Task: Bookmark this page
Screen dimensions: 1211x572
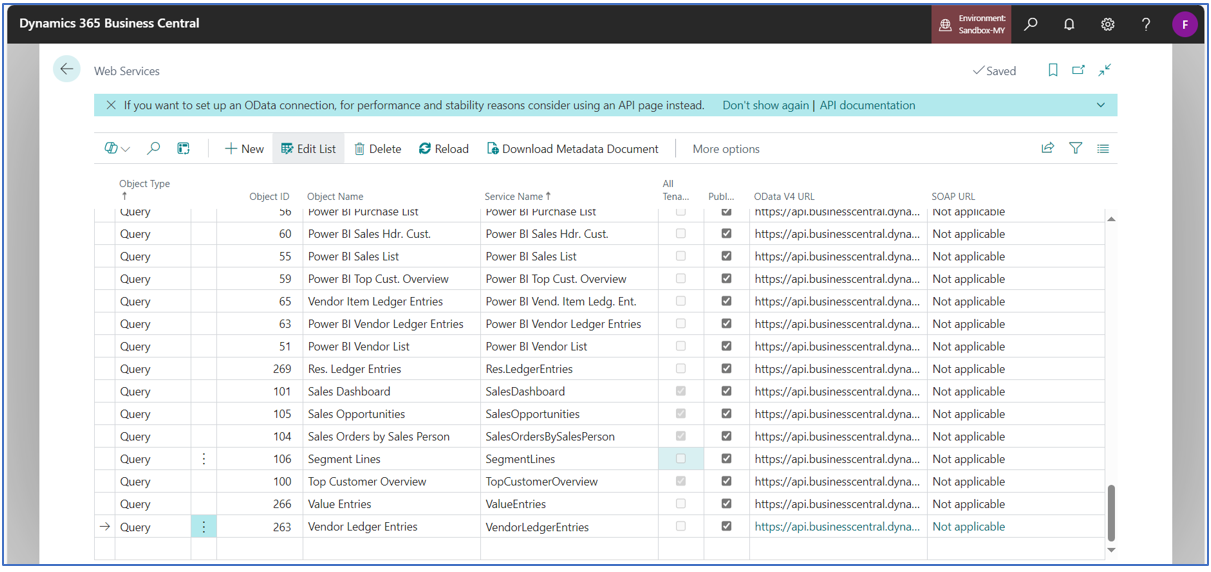Action: pyautogui.click(x=1053, y=70)
